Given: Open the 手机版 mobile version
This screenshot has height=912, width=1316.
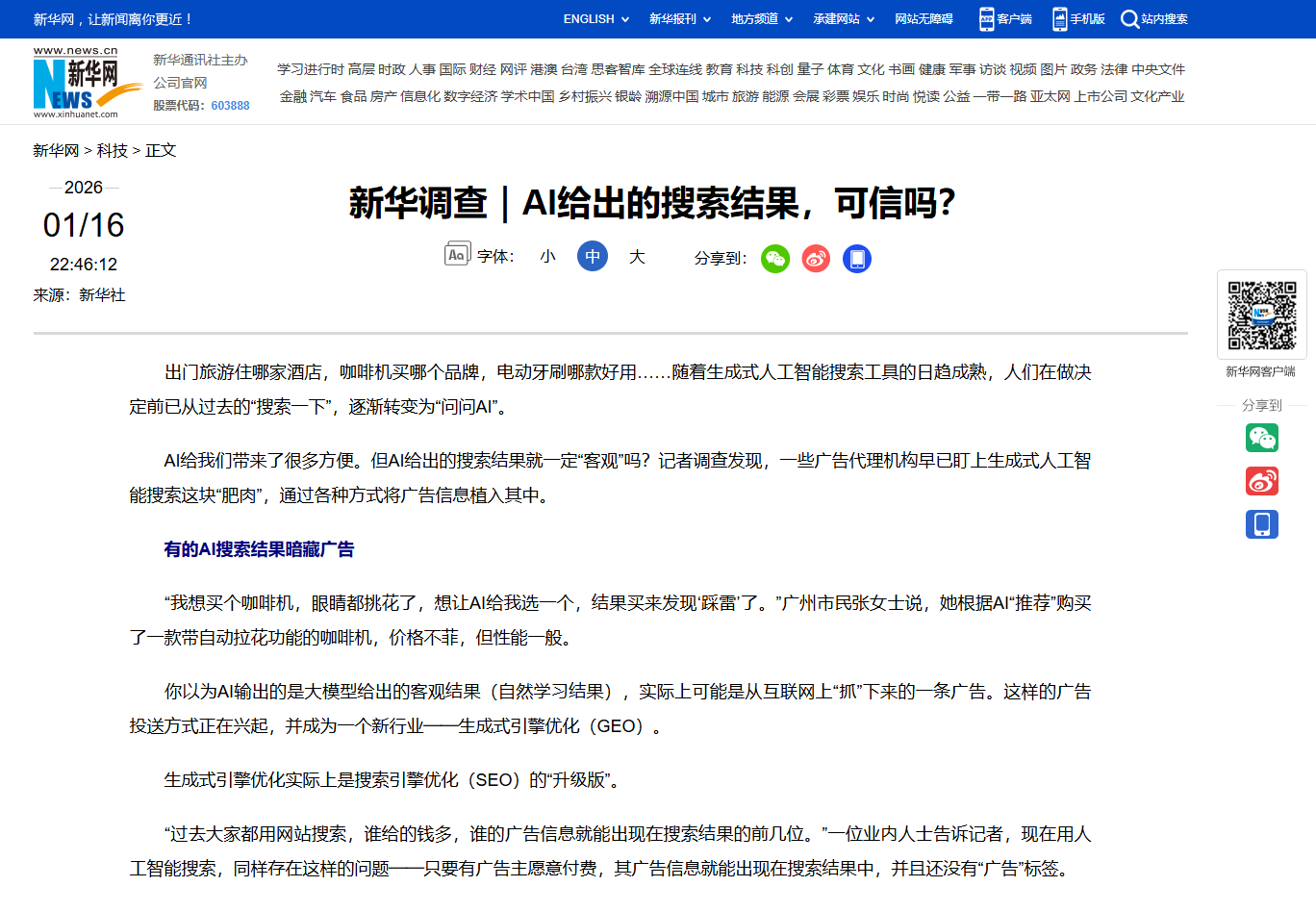Looking at the screenshot, I should [1078, 19].
